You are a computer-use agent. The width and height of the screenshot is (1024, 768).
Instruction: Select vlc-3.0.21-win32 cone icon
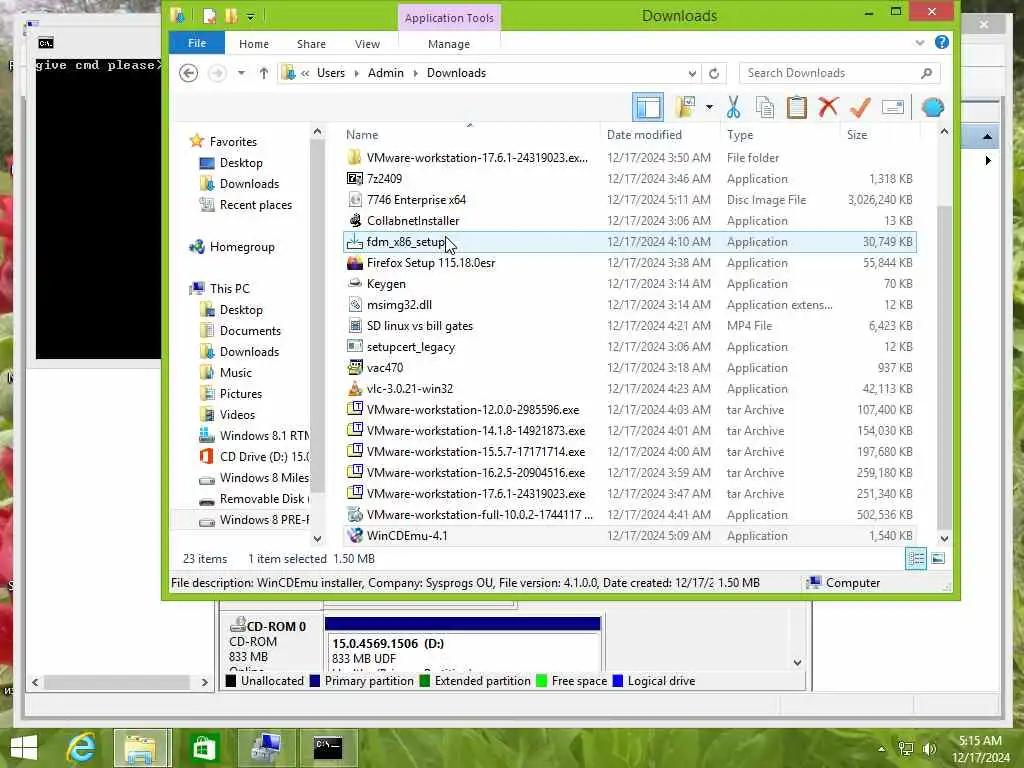pyautogui.click(x=355, y=389)
